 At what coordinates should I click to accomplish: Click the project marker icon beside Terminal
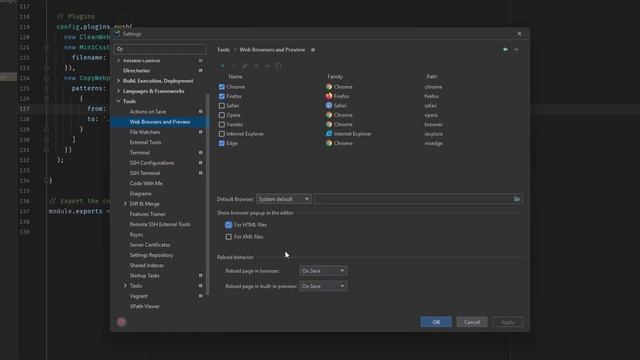click(x=200, y=153)
